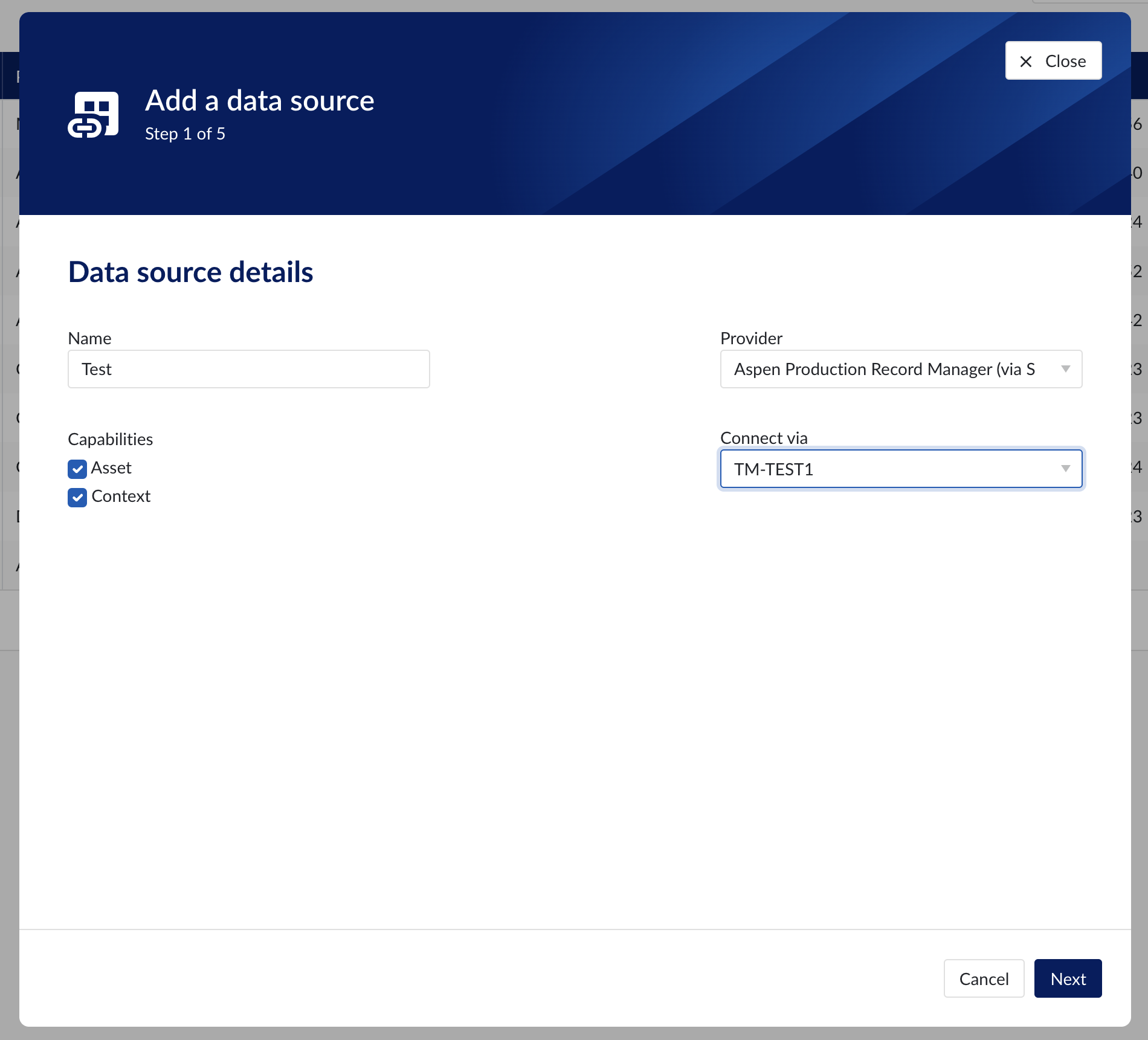This screenshot has height=1040, width=1148.
Task: Click the Connect via field label
Action: click(764, 438)
